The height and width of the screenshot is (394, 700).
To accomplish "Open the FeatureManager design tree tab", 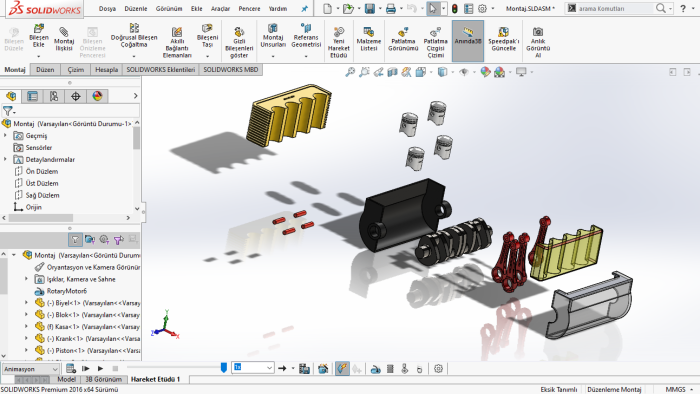I will click(11, 96).
